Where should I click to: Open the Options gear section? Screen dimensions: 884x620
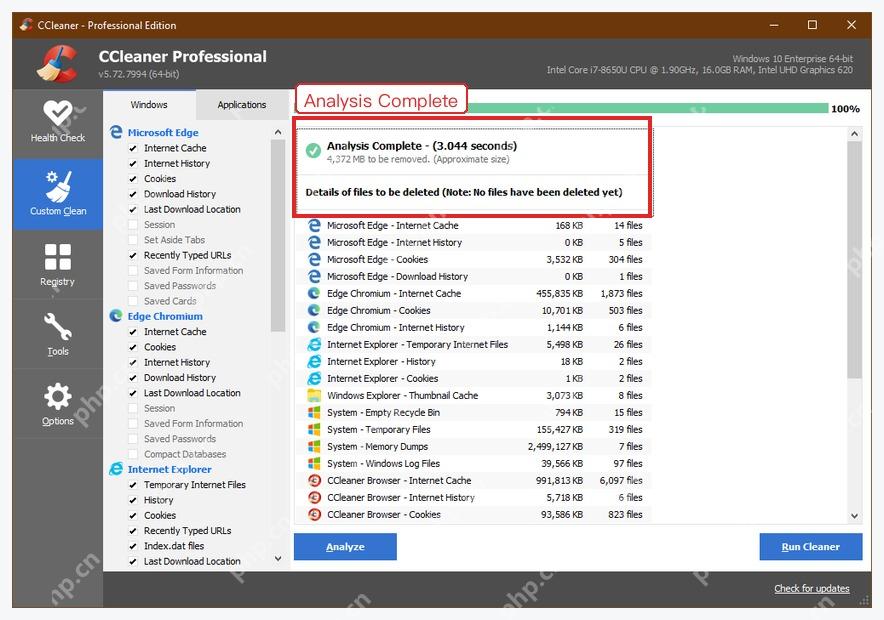coord(58,404)
